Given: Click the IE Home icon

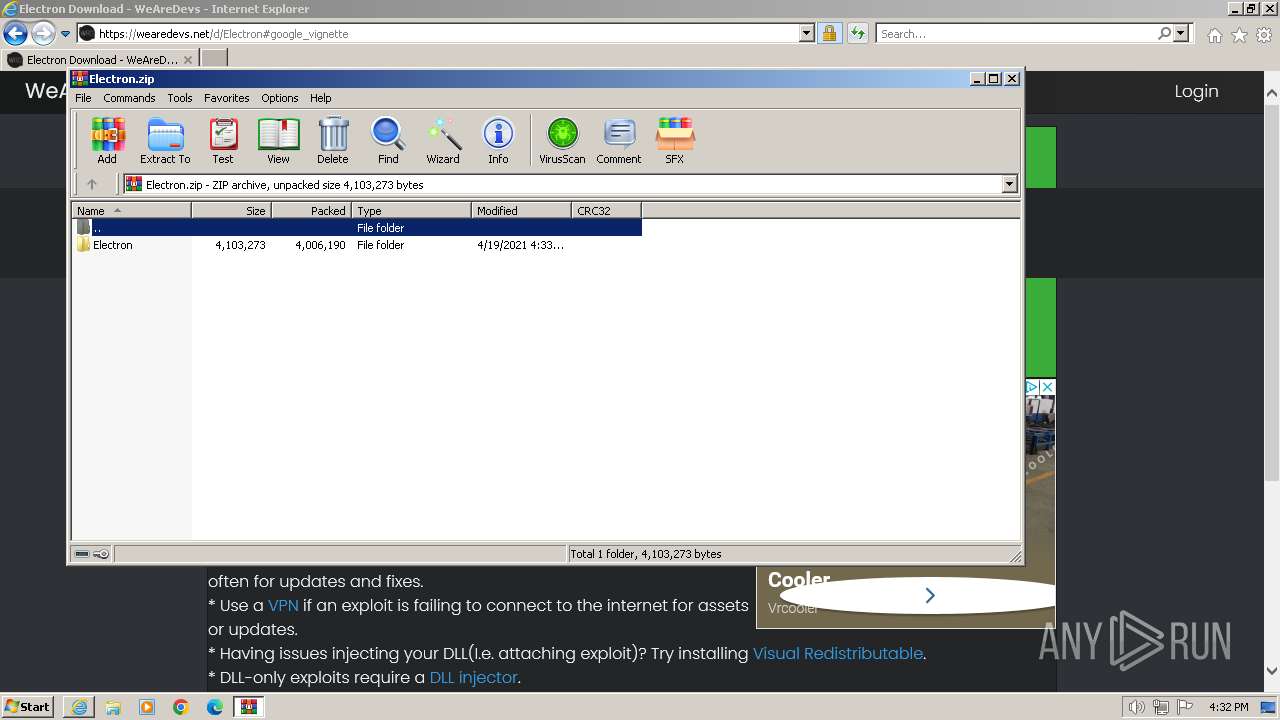Looking at the screenshot, I should (1214, 35).
